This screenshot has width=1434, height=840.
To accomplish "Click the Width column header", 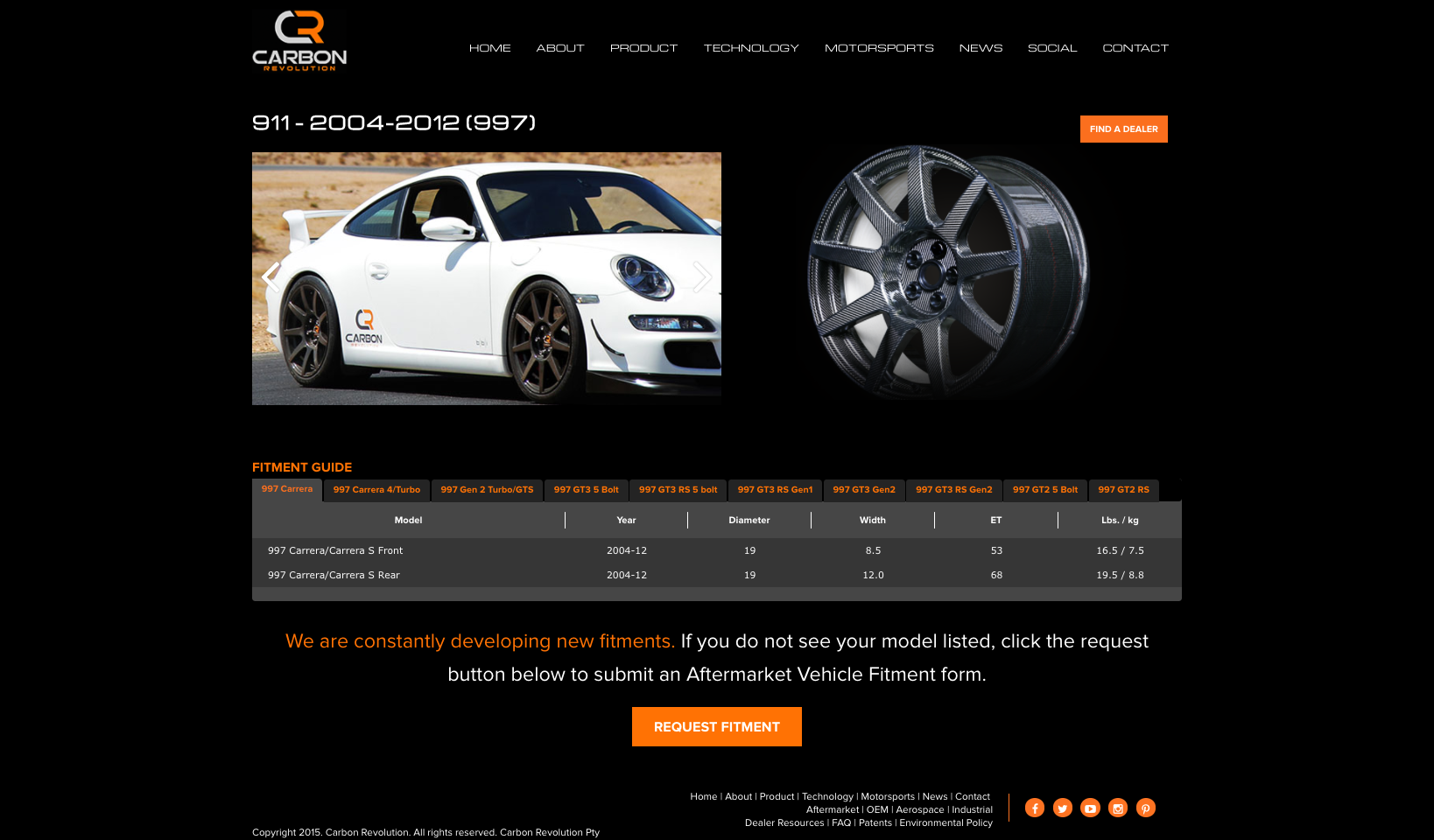I will (873, 520).
